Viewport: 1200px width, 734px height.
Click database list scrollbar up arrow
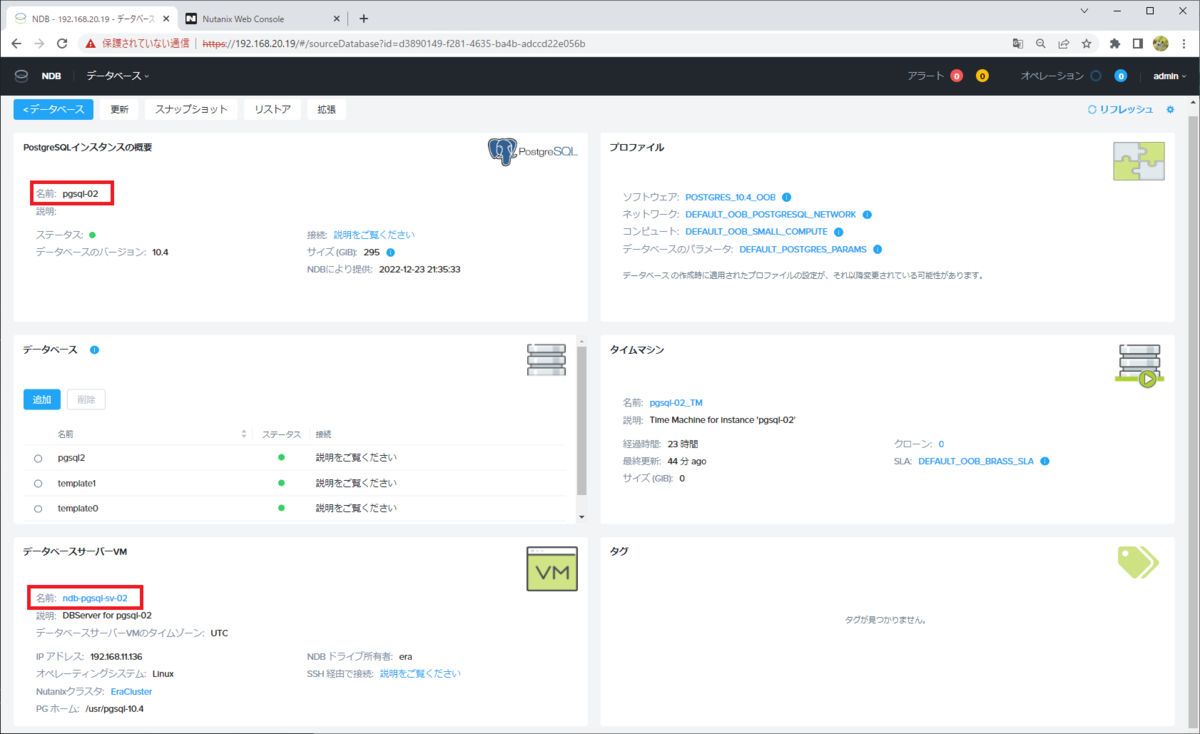[582, 340]
